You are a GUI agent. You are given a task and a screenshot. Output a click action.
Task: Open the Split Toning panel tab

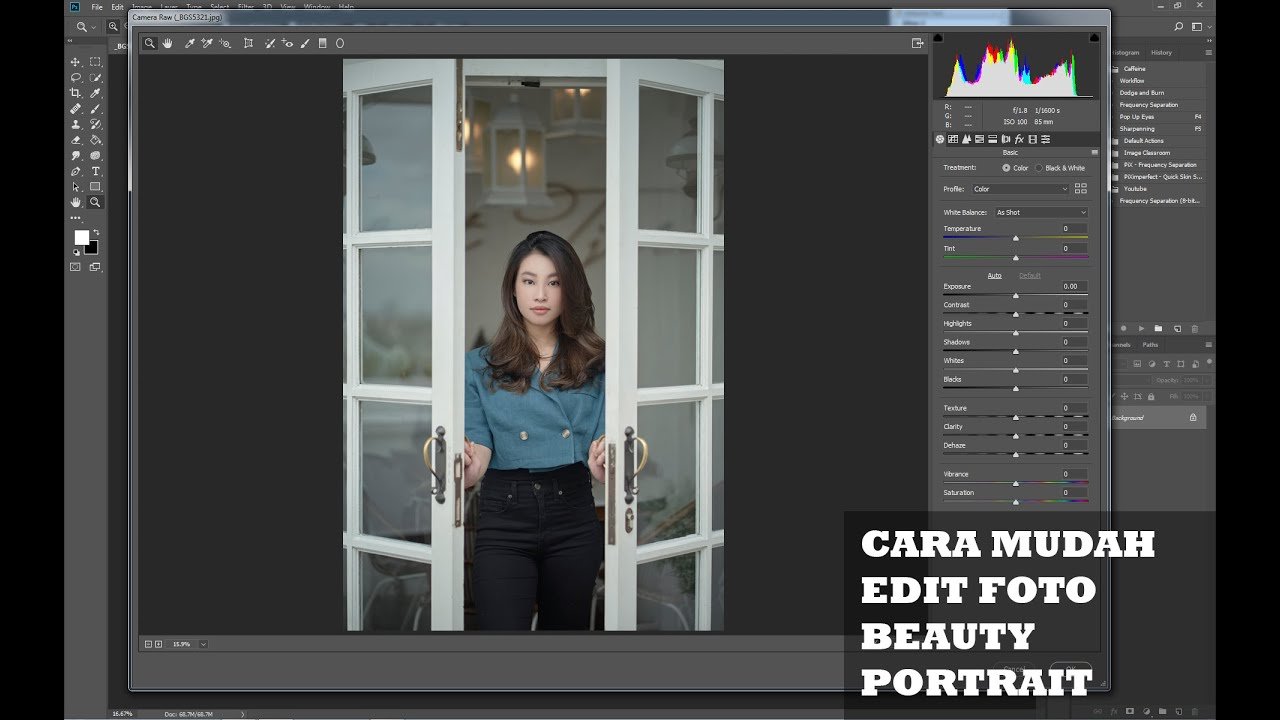pyautogui.click(x=992, y=139)
